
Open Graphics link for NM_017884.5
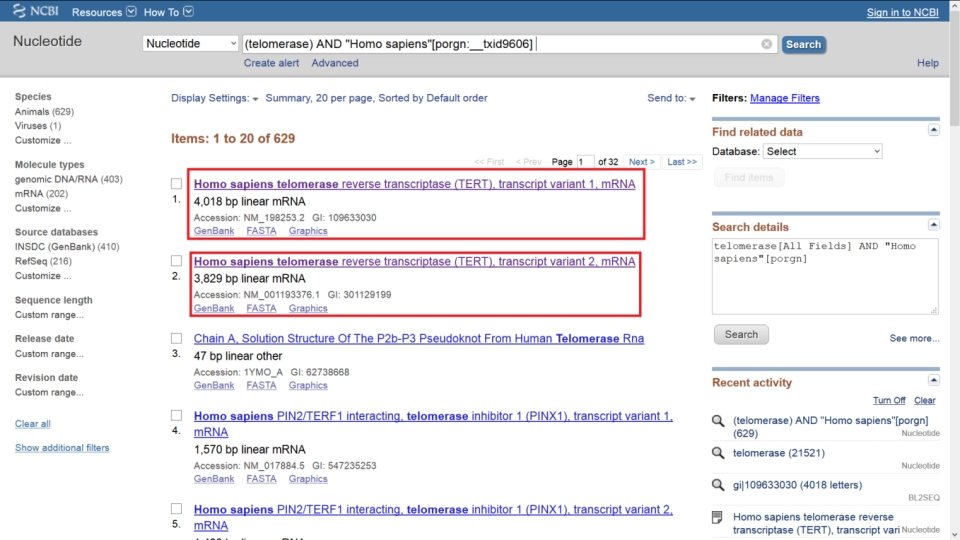[308, 479]
